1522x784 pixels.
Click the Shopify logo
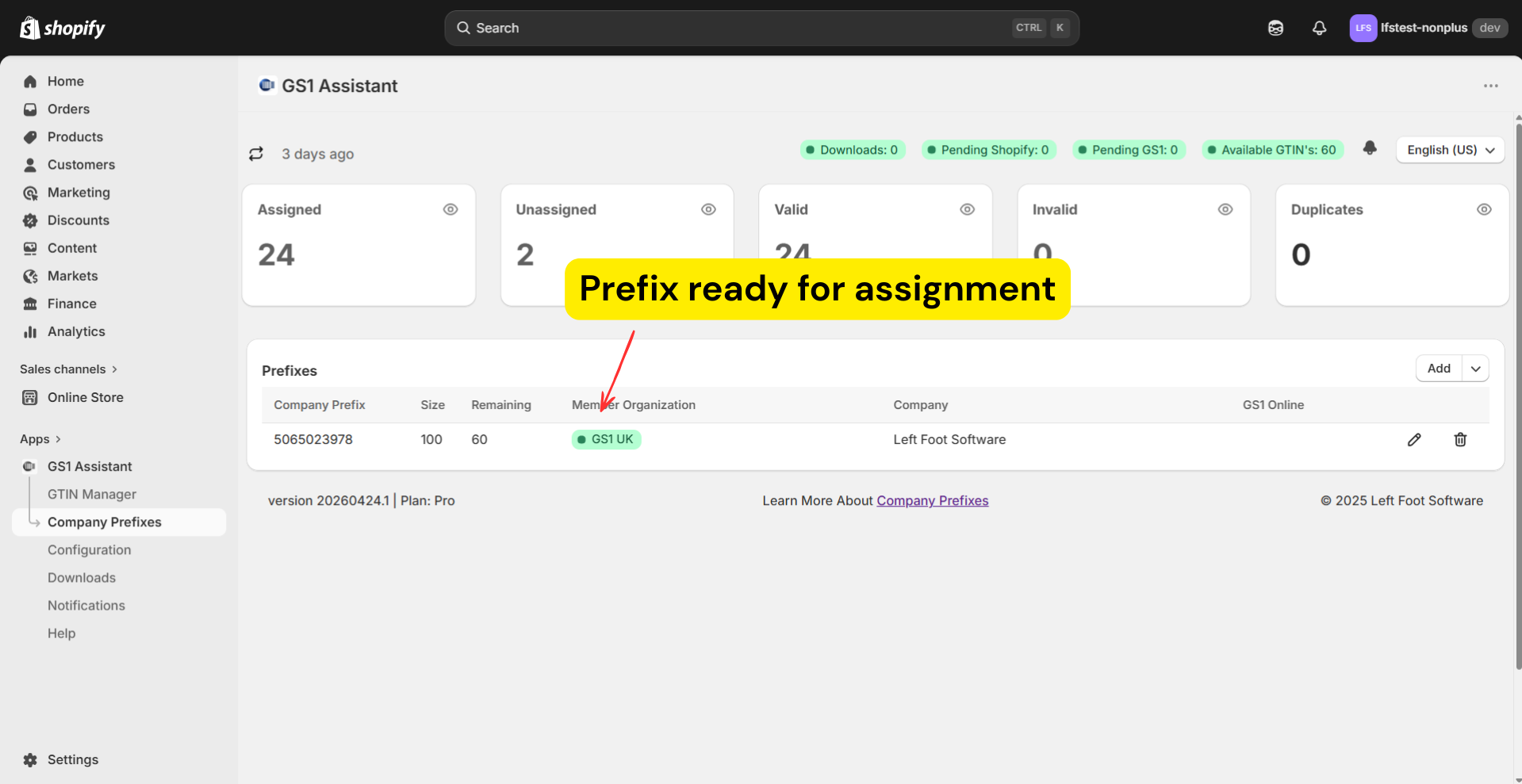(x=63, y=28)
